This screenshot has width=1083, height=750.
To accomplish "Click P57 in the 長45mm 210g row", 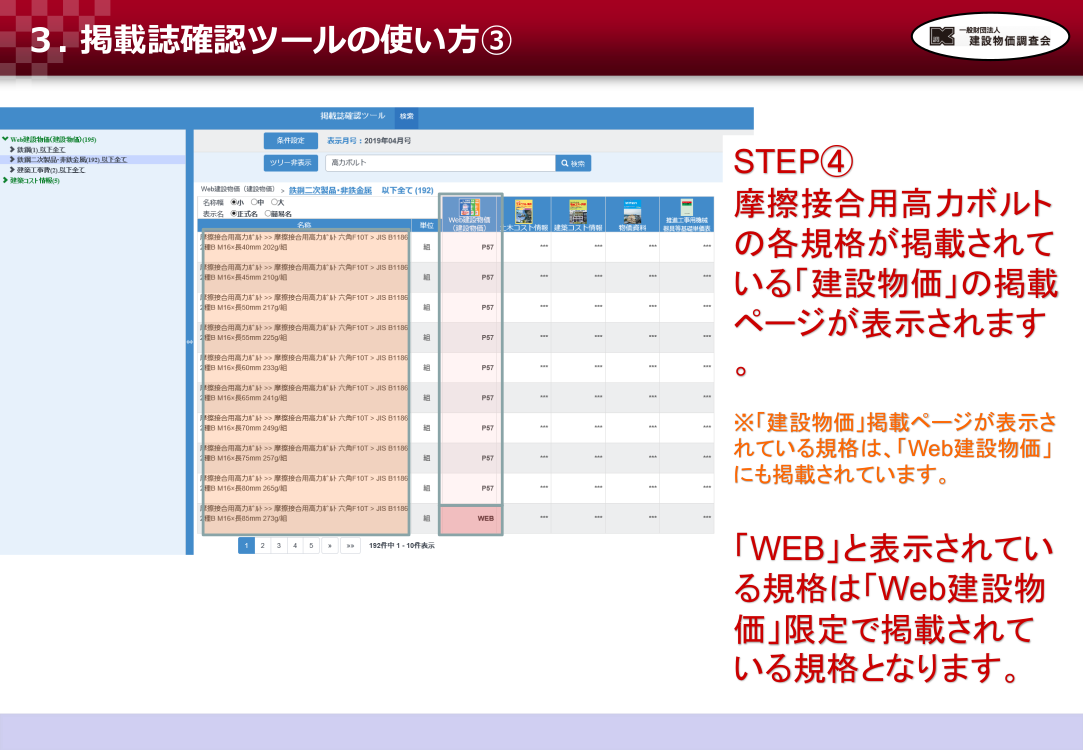I will [x=488, y=278].
